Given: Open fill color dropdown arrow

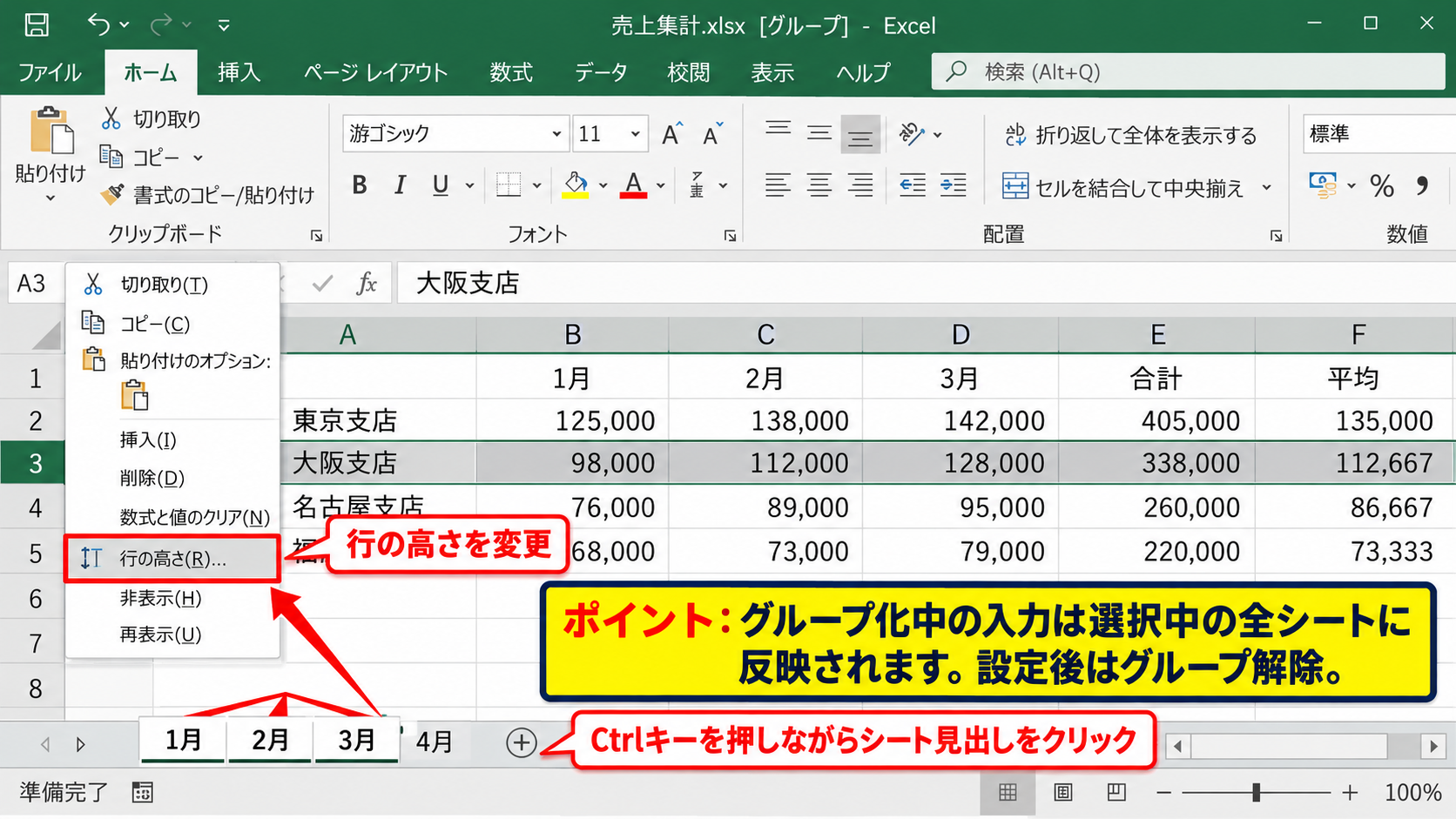Looking at the screenshot, I should click(603, 185).
